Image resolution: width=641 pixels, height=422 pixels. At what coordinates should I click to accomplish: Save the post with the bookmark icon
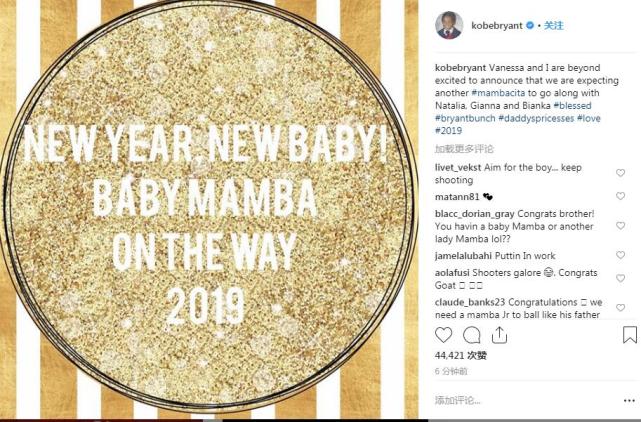coord(630,335)
